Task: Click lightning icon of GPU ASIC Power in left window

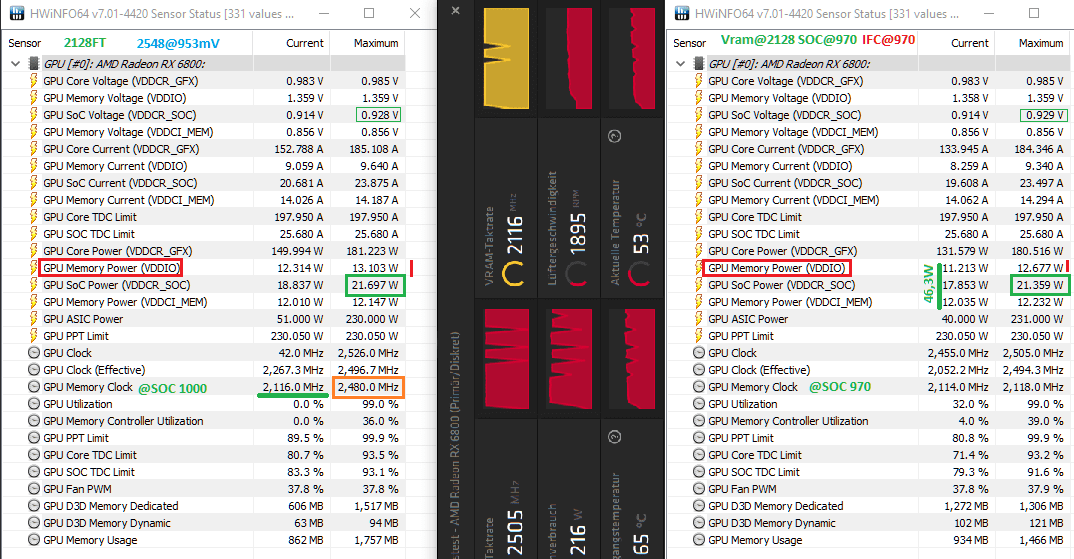Action: [x=34, y=319]
